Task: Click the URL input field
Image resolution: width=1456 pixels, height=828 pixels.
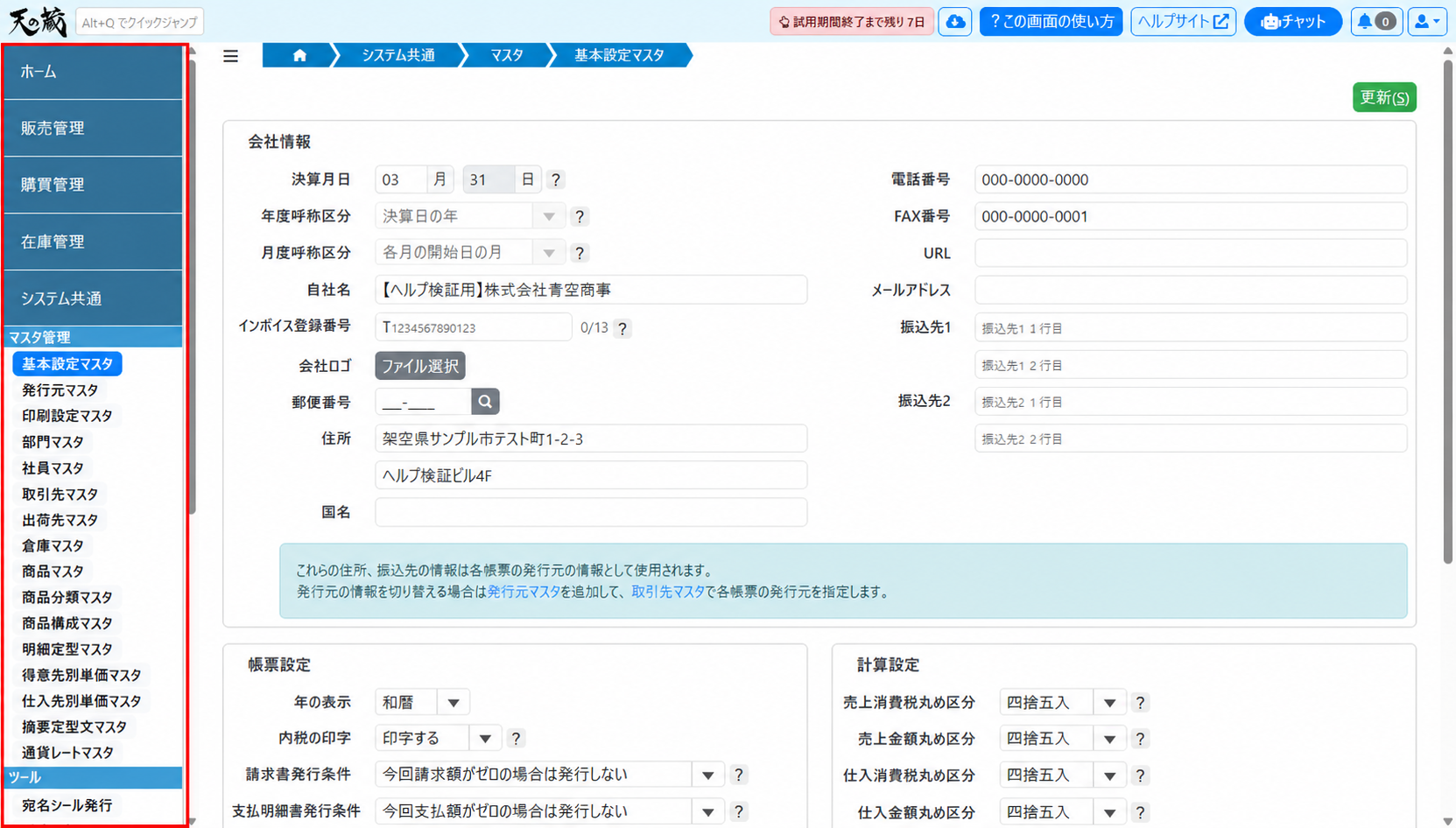Action: (1191, 253)
